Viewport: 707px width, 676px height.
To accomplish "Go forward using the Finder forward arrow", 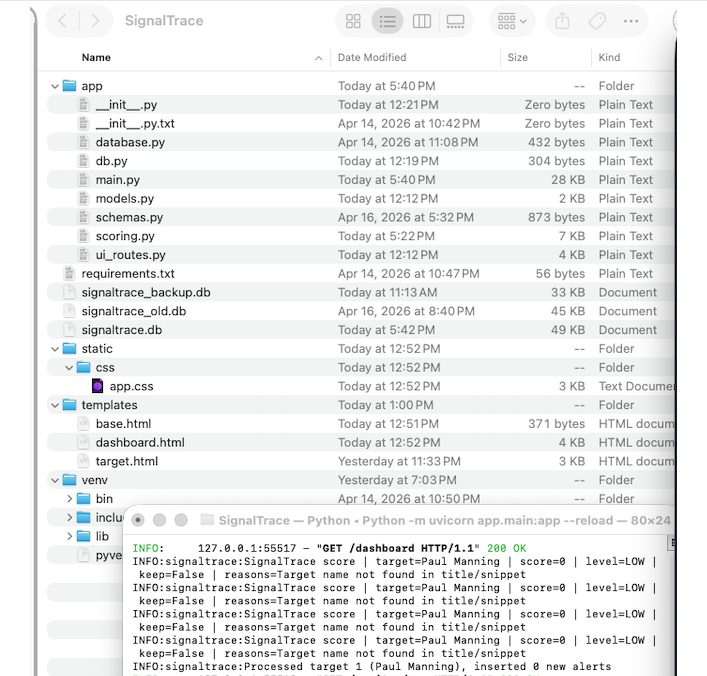I will tap(95, 21).
